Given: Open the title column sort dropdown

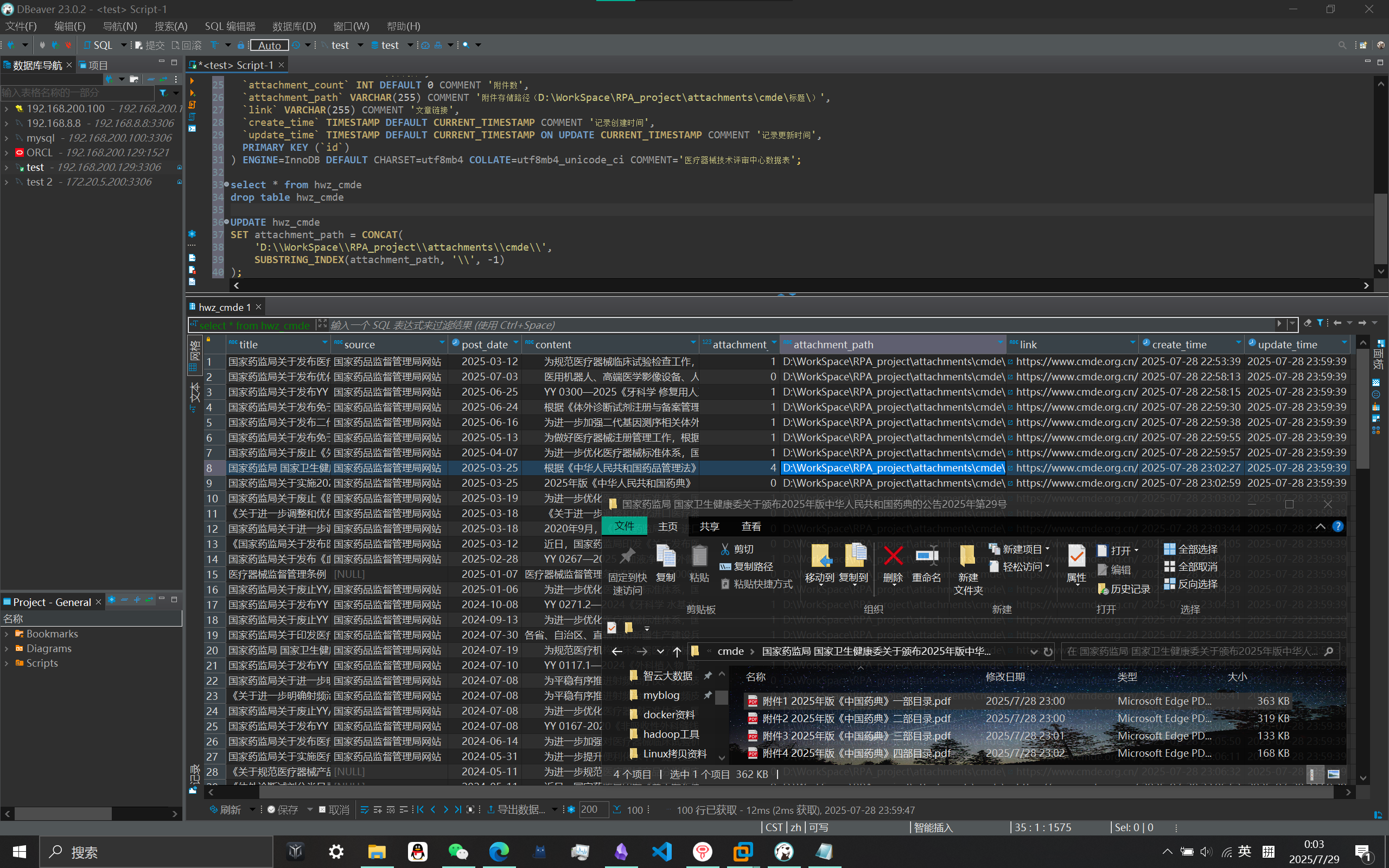Looking at the screenshot, I should coord(325,343).
